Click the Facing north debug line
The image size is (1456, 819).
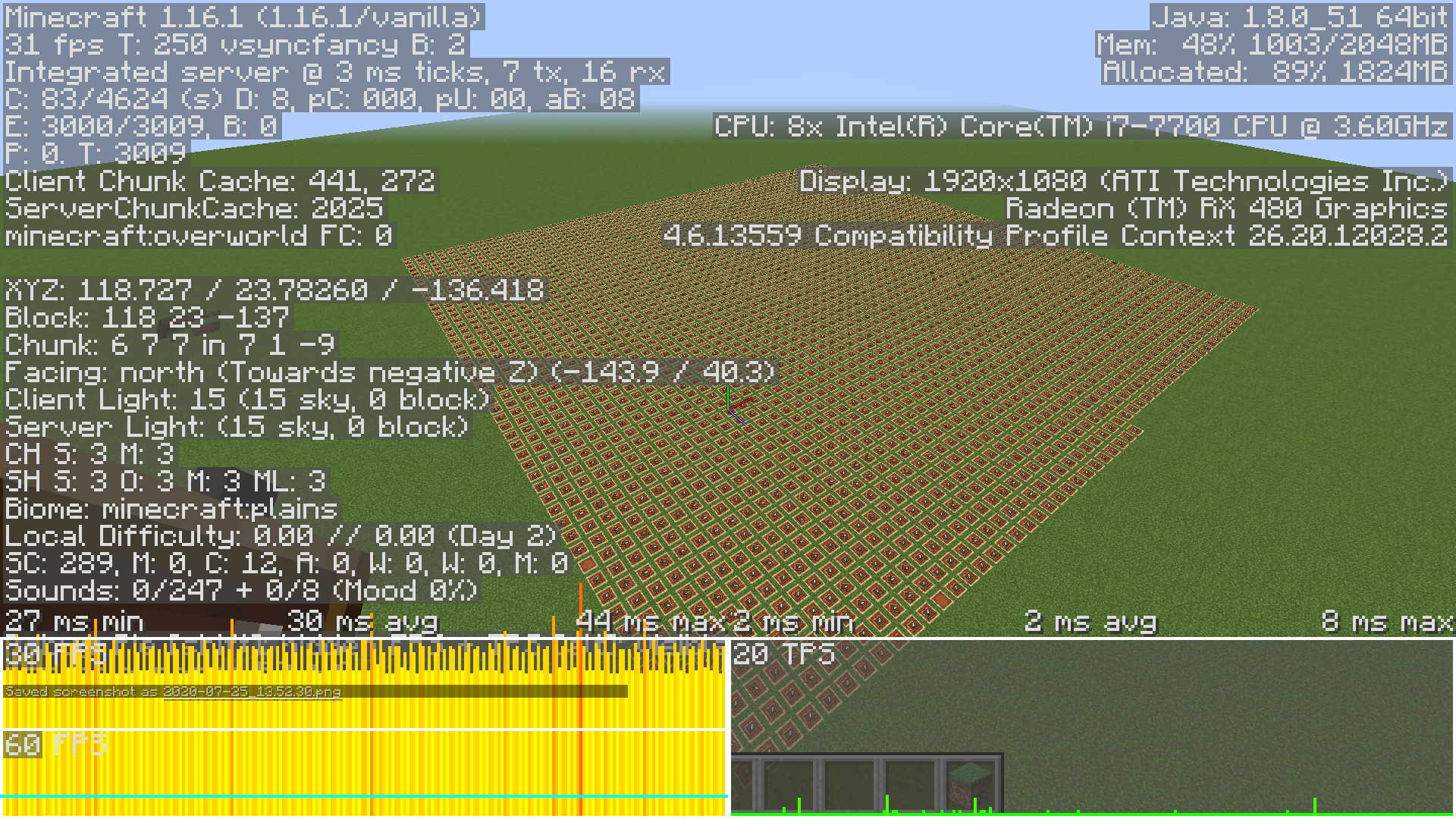coord(390,372)
